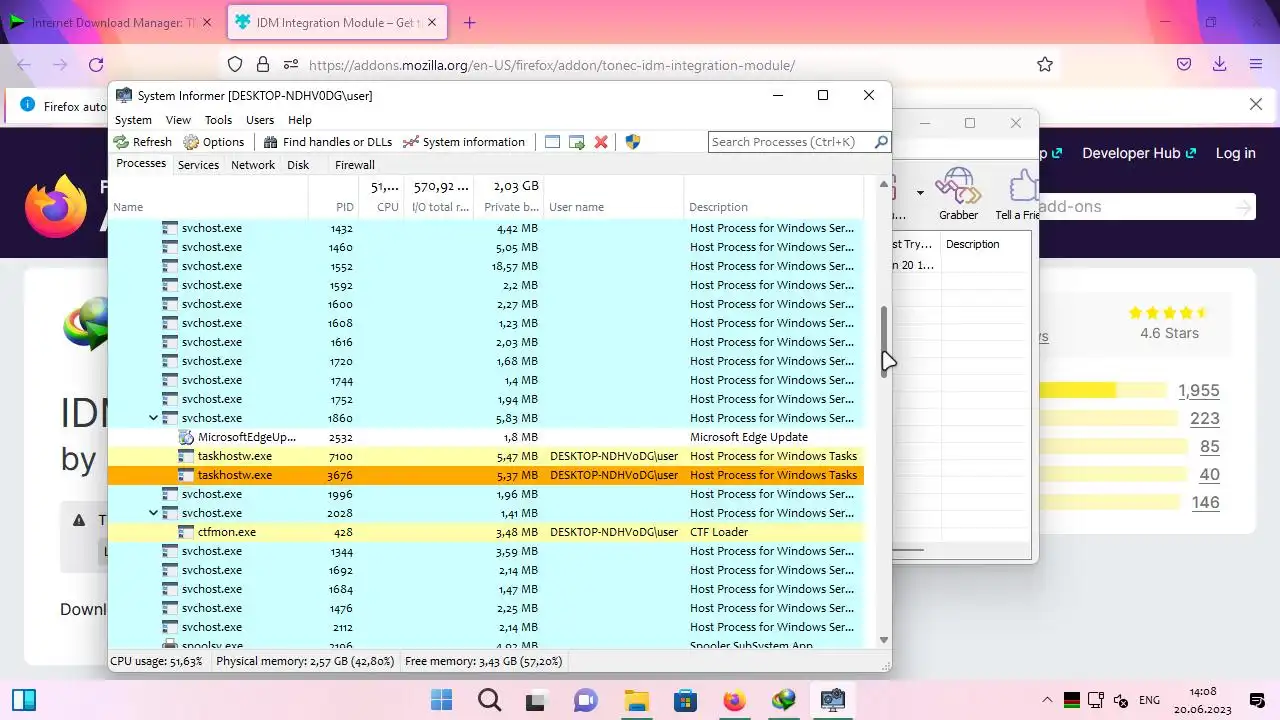Image resolution: width=1280 pixels, height=720 pixels.
Task: Click the Tell a Friend icon in IDM
Action: (1016, 194)
